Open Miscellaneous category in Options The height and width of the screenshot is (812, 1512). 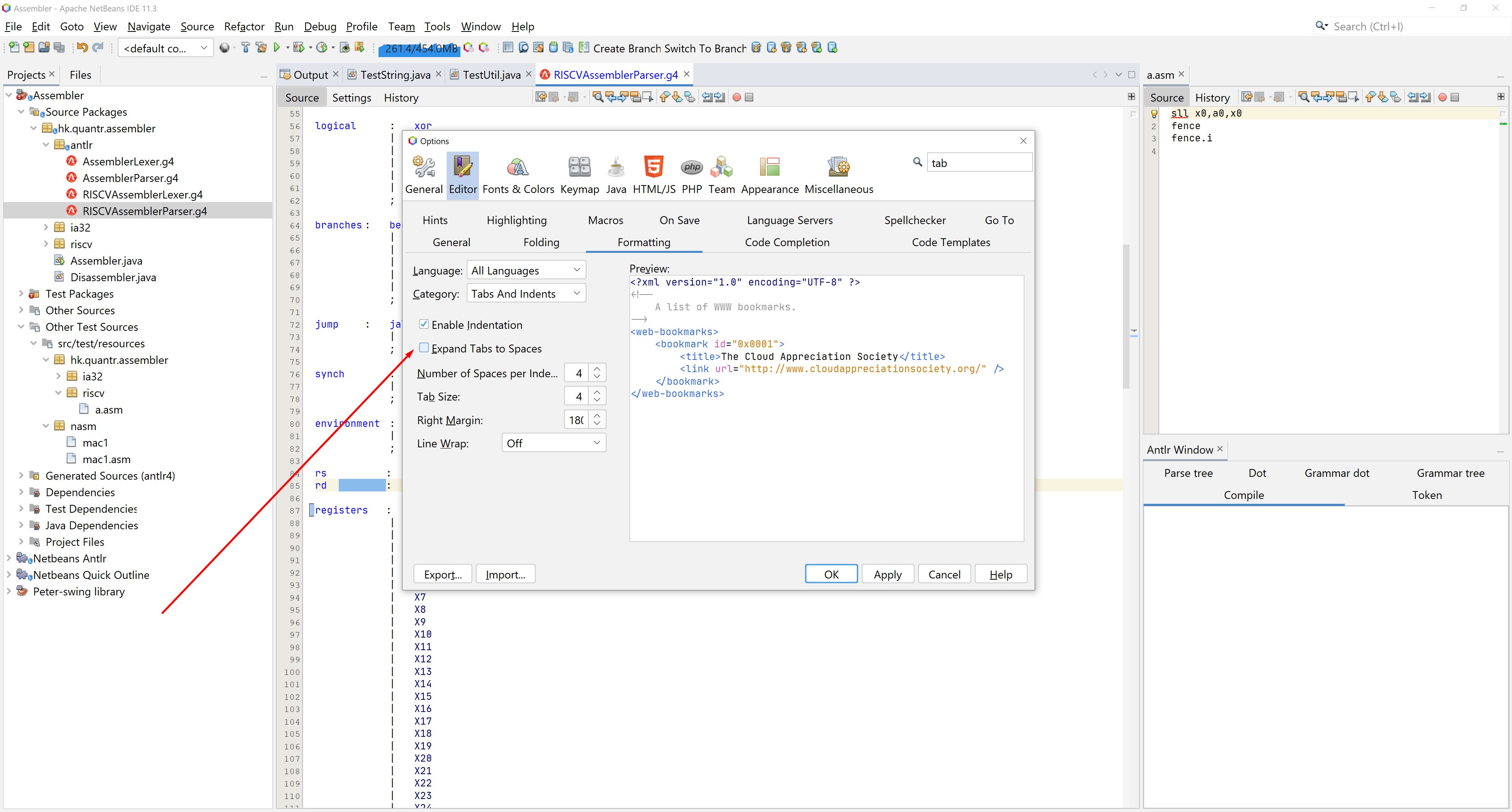tap(839, 175)
